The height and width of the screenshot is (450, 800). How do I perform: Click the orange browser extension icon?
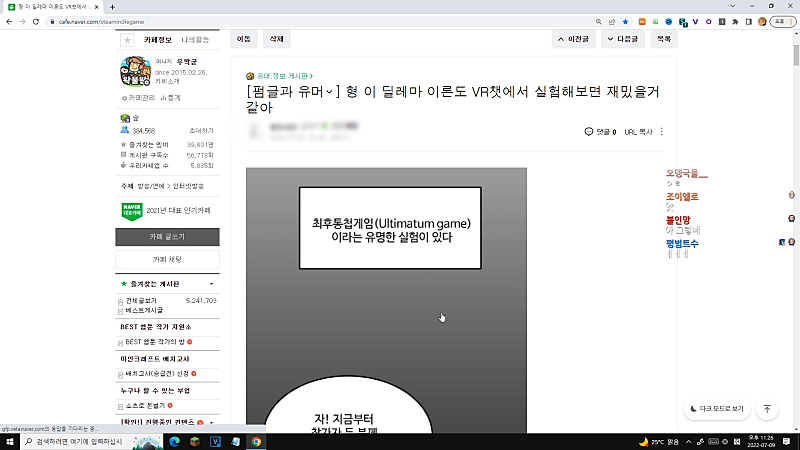pyautogui.click(x=642, y=22)
